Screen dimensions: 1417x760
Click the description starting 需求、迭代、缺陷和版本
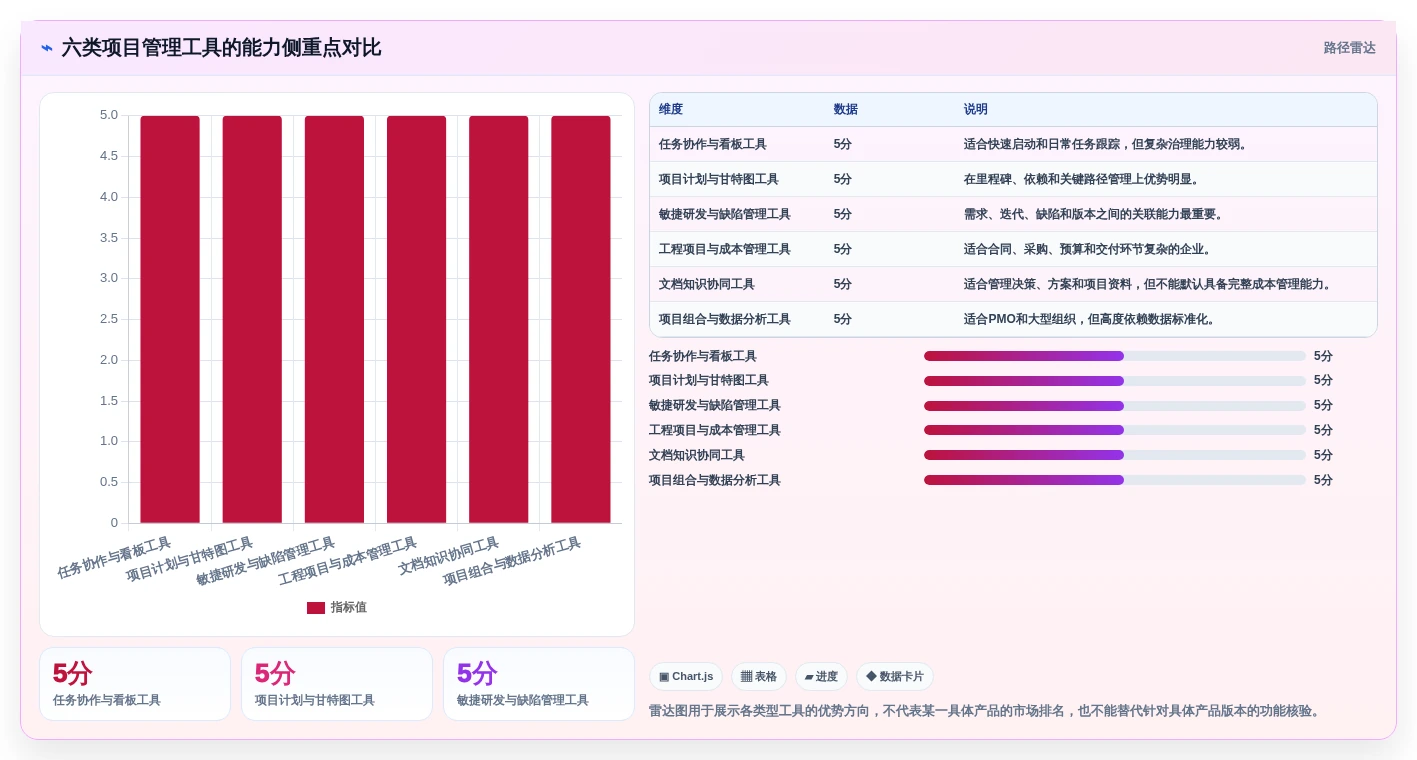[1095, 214]
